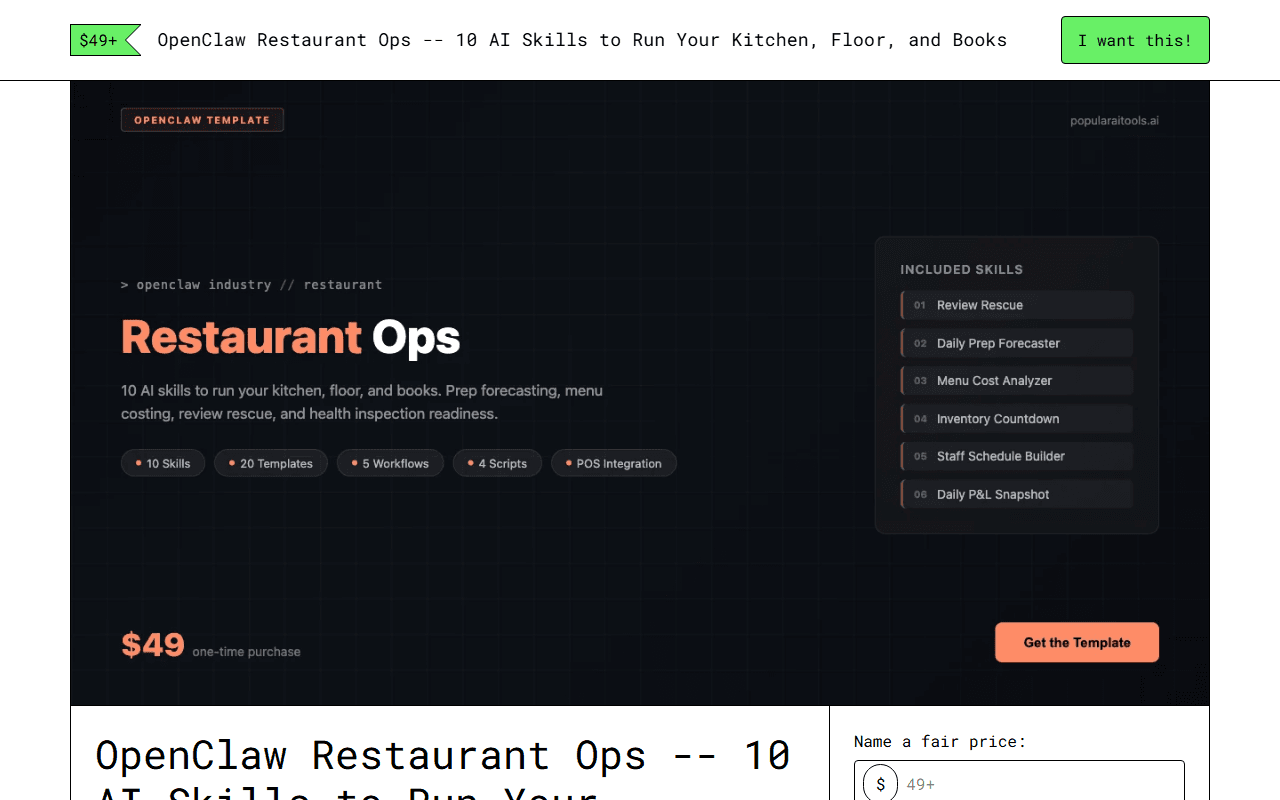This screenshot has height=800, width=1280.
Task: Select the Menu Cost Analyzer skill
Action: [x=1016, y=380]
